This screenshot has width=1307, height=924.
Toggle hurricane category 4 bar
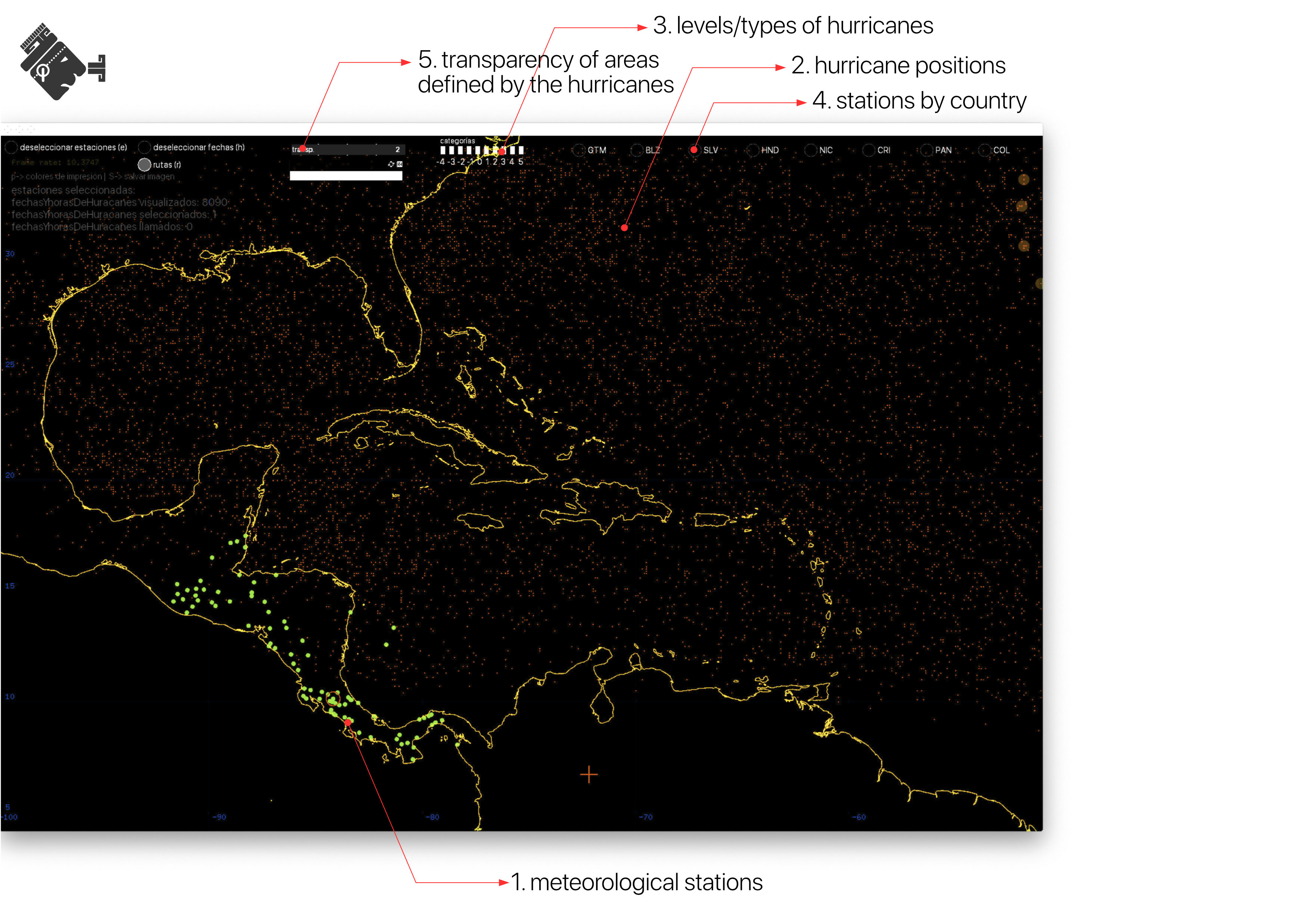click(513, 150)
